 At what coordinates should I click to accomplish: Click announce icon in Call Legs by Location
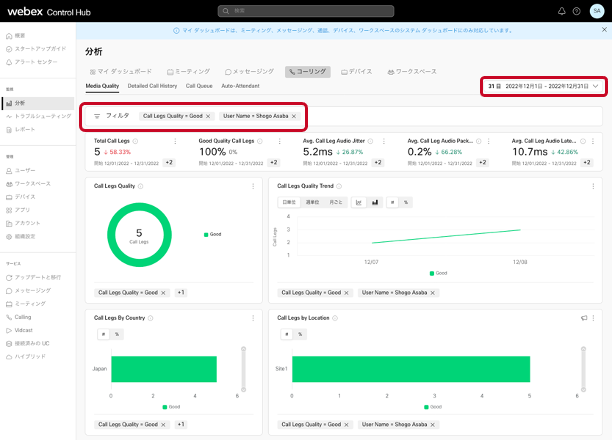tap(584, 318)
